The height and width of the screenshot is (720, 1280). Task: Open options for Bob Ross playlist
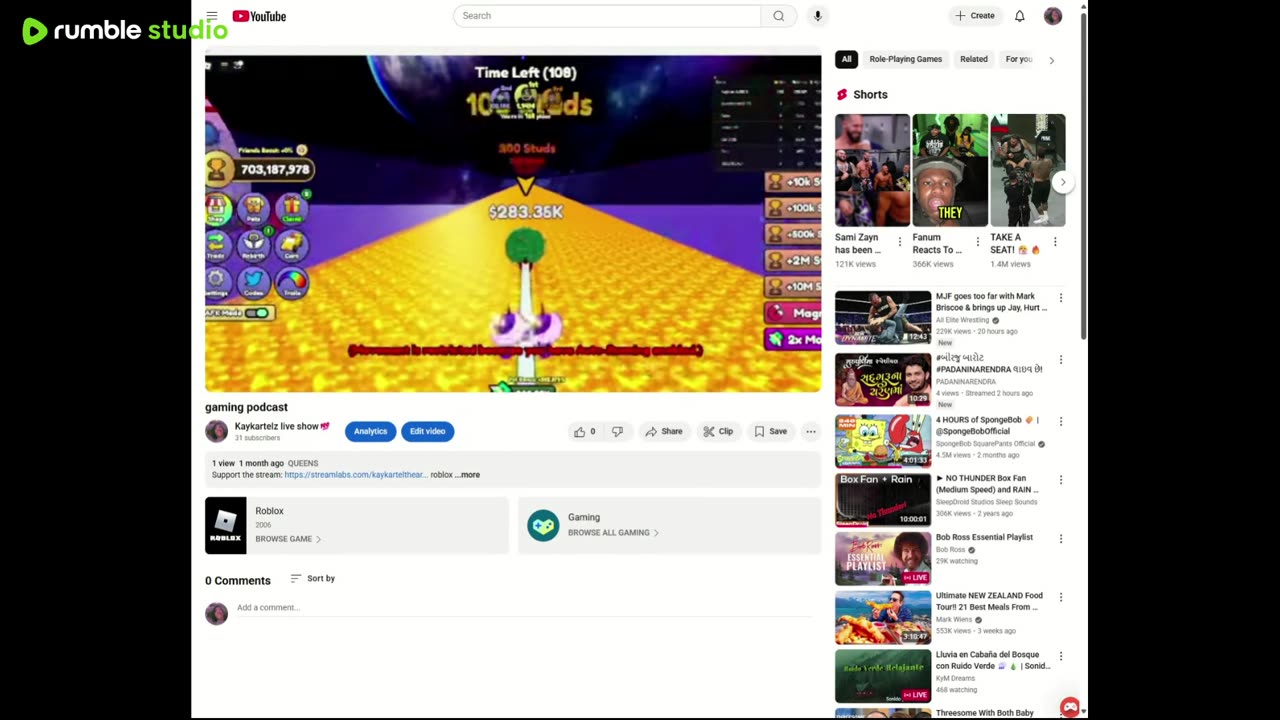(x=1061, y=539)
